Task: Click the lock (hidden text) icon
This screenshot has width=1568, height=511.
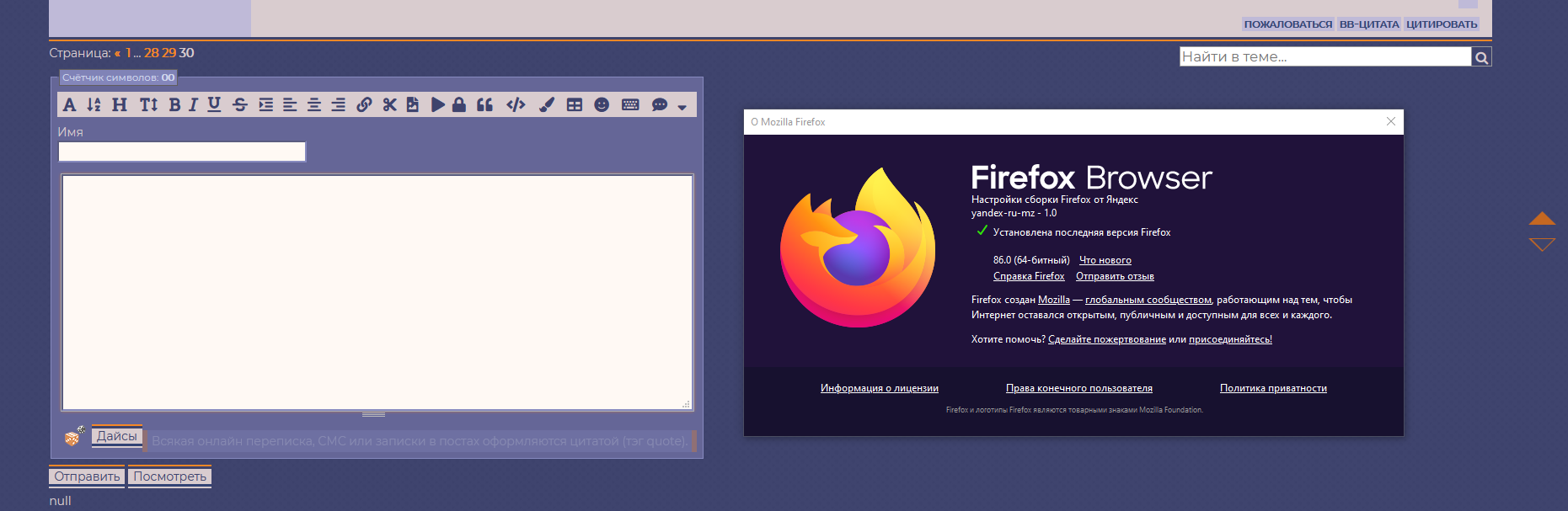Action: [459, 104]
